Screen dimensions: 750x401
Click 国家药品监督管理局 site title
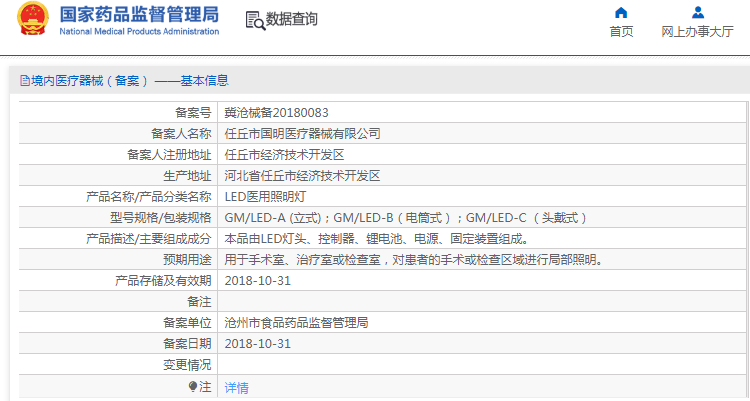[x=139, y=14]
